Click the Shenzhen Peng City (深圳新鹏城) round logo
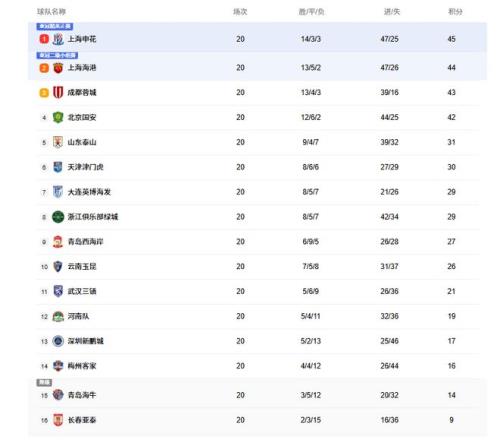Image resolution: width=500 pixels, height=440 pixels. pos(58,341)
